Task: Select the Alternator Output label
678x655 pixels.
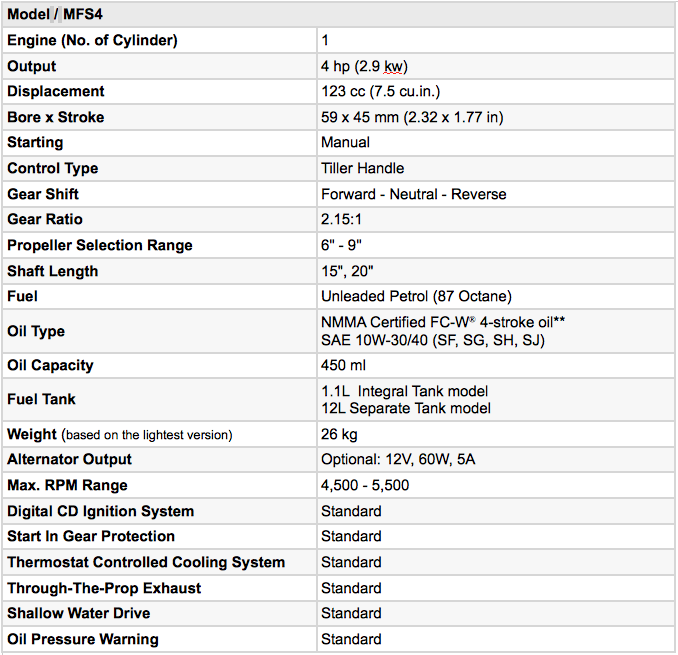Action: [x=69, y=459]
